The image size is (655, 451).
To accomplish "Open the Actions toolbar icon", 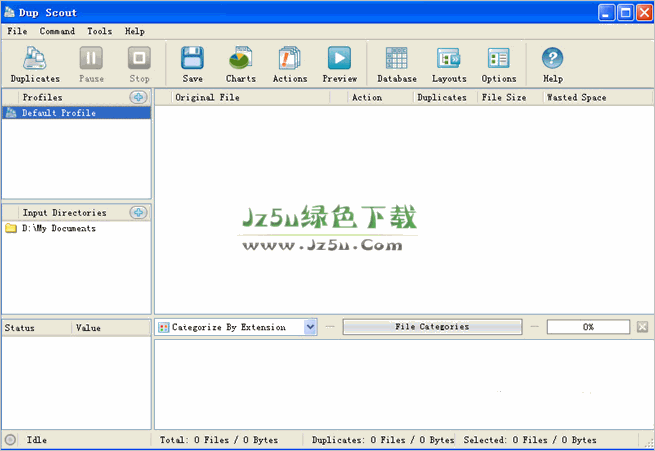I will coord(290,58).
